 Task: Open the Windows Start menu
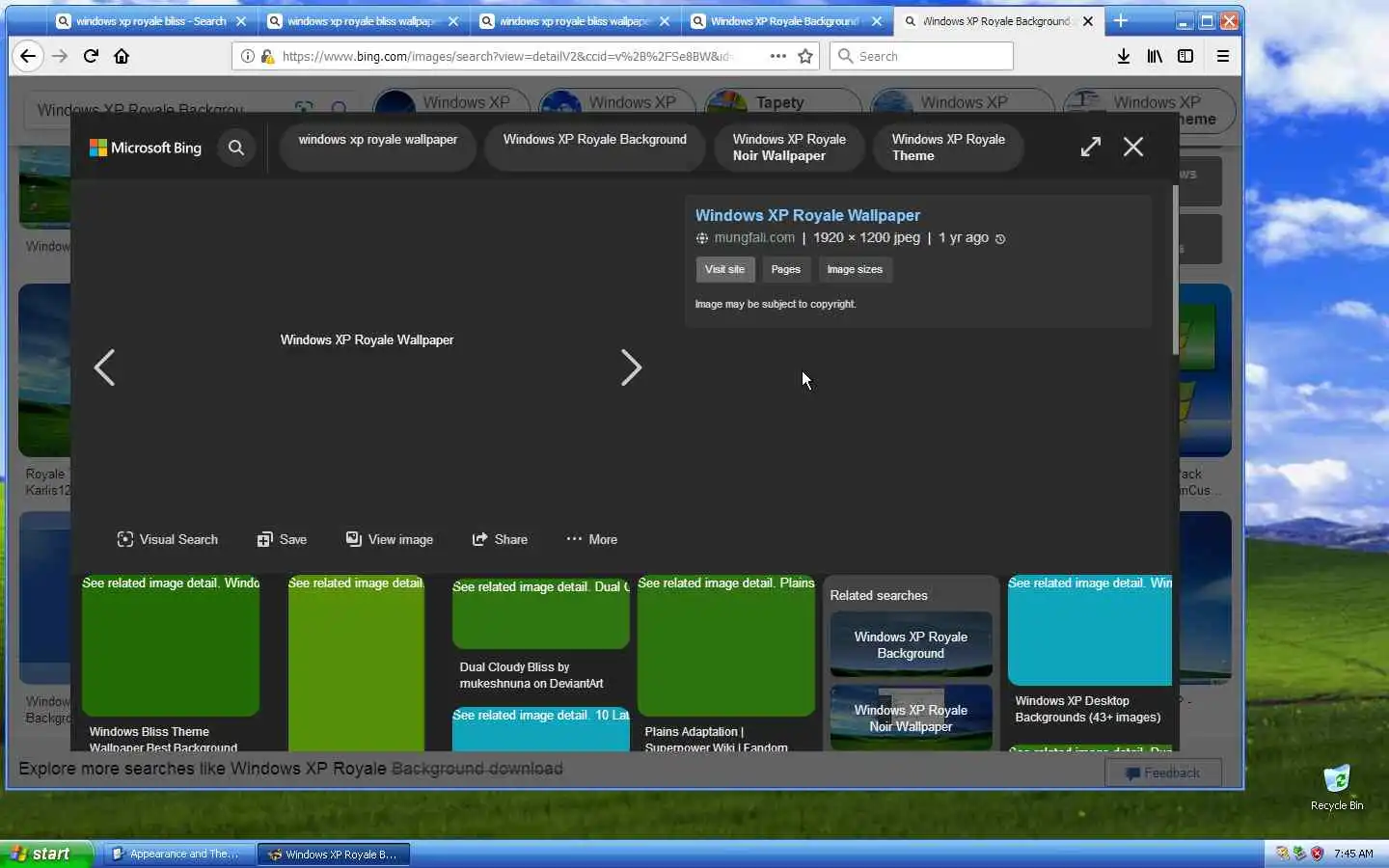click(x=47, y=854)
